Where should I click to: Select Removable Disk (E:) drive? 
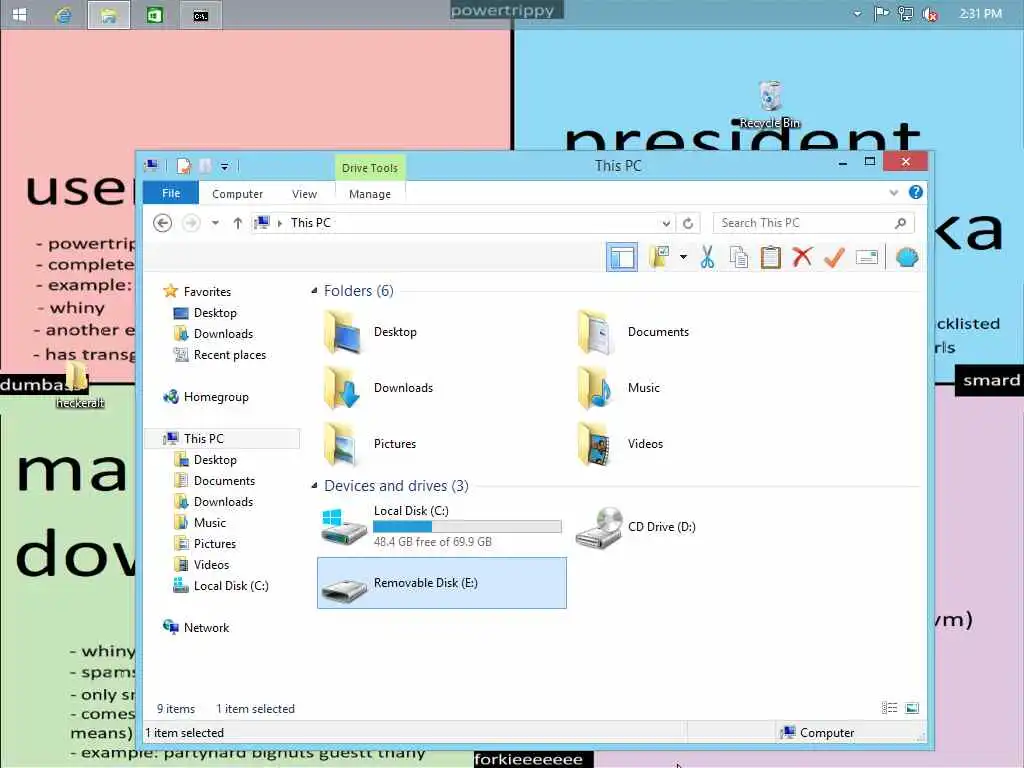441,583
